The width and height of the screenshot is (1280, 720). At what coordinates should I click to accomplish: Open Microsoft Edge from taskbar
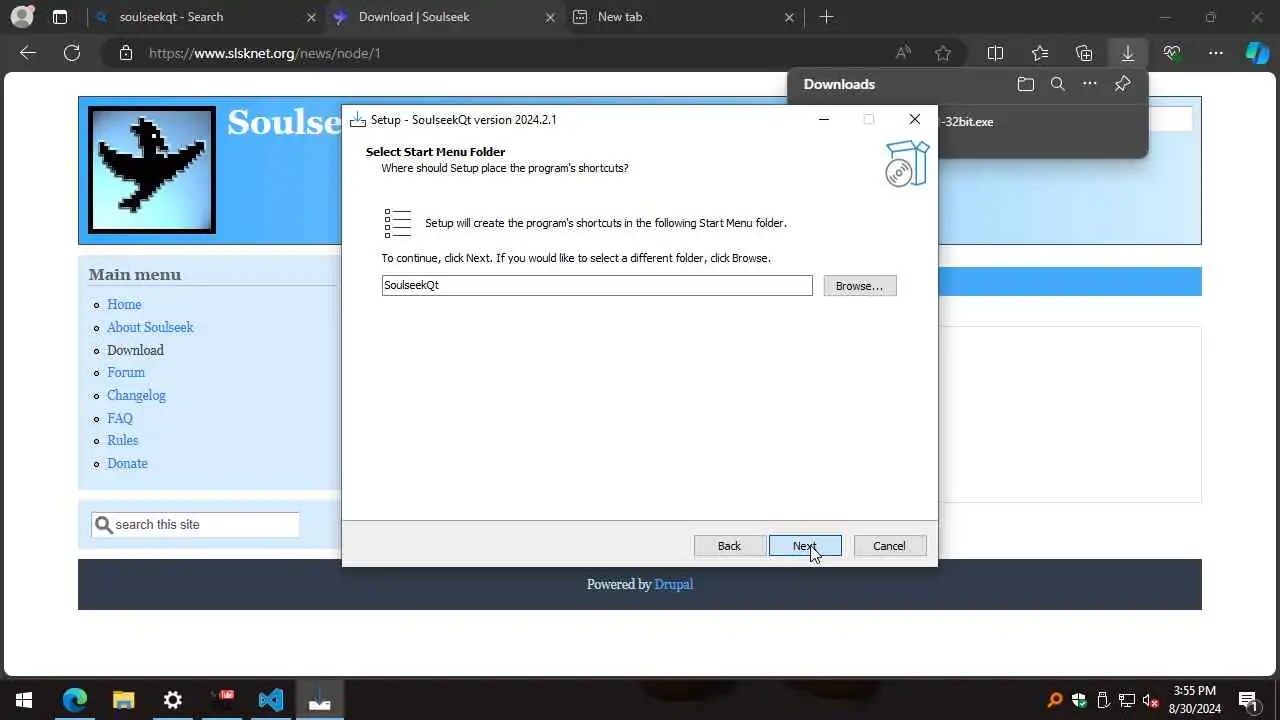point(75,700)
